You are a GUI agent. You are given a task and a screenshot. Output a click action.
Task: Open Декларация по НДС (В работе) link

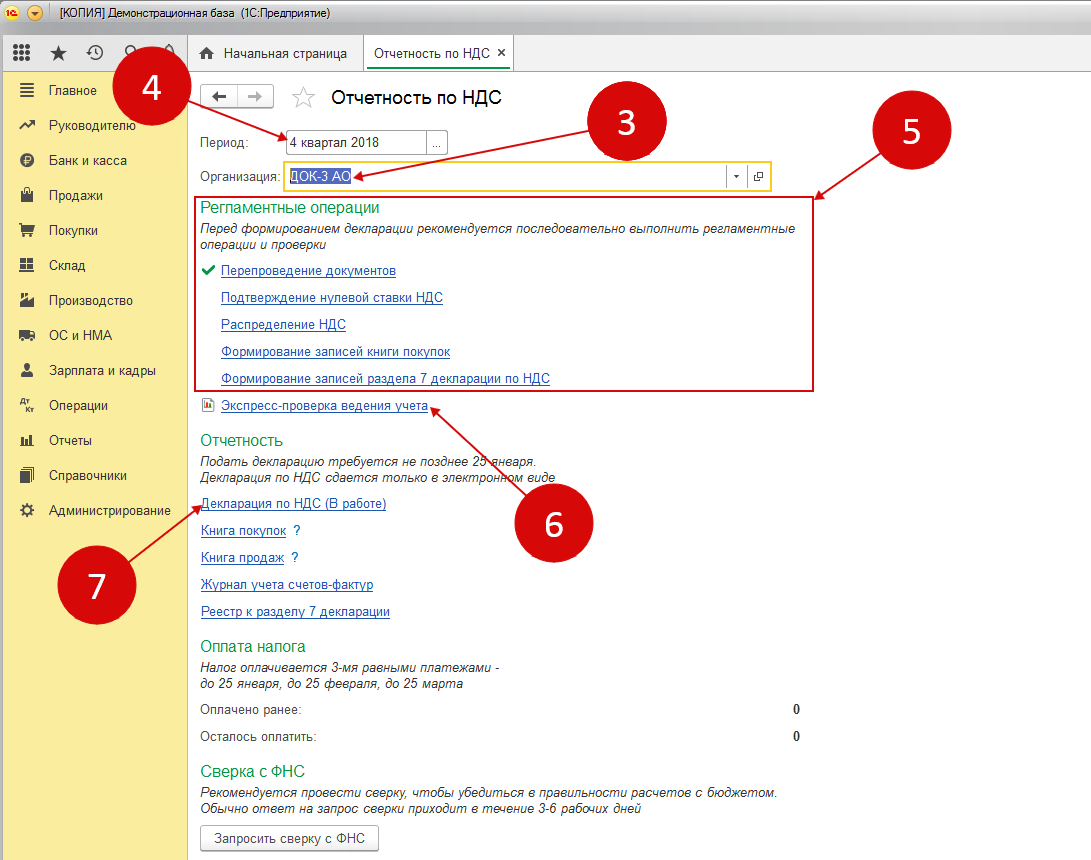point(294,504)
